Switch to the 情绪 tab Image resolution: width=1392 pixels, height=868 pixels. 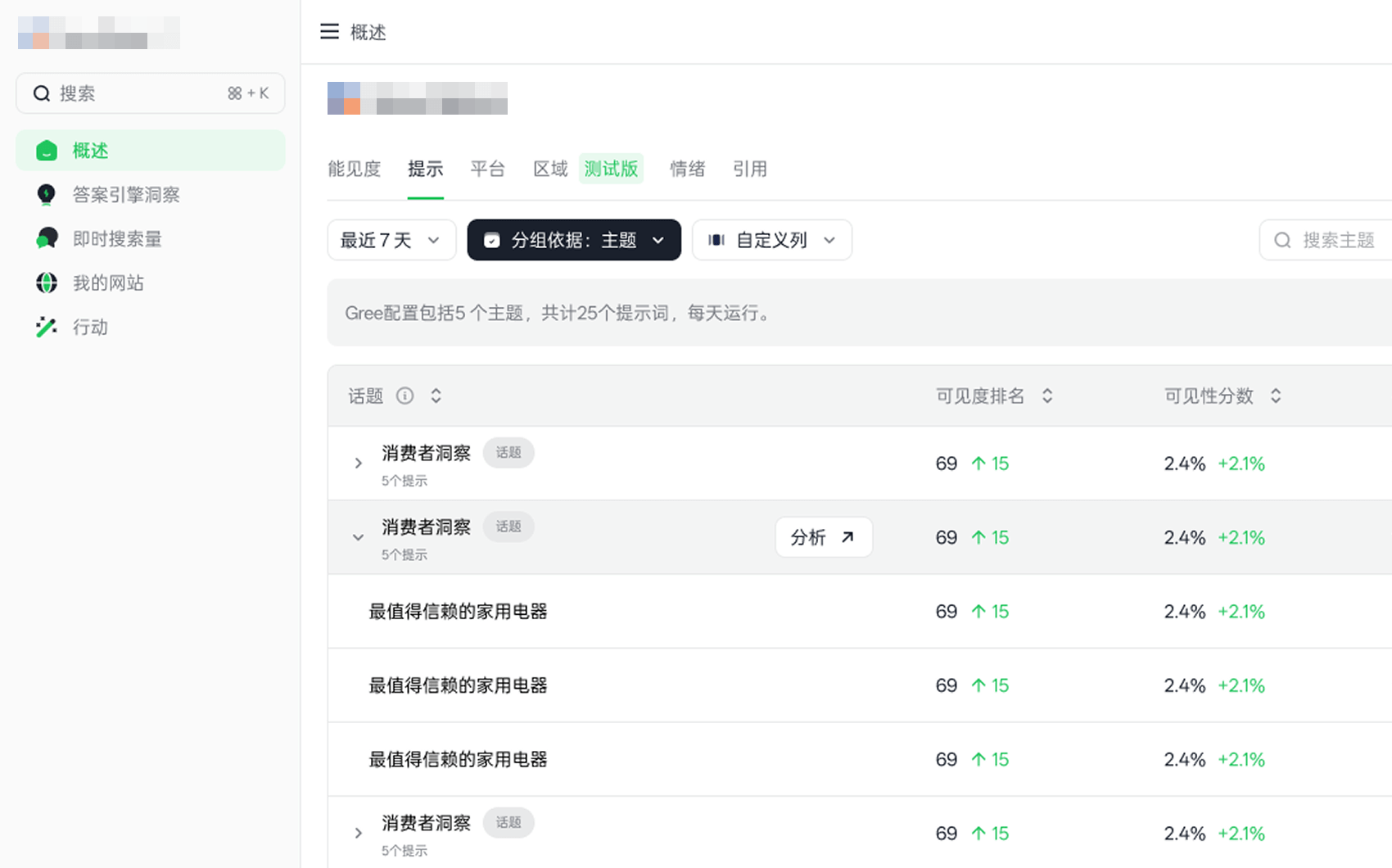tap(687, 170)
